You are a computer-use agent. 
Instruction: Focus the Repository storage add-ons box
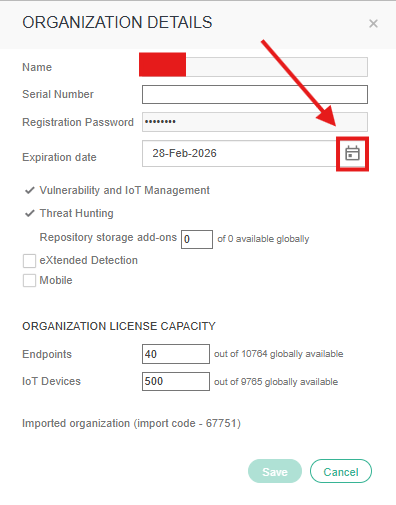pyautogui.click(x=197, y=239)
